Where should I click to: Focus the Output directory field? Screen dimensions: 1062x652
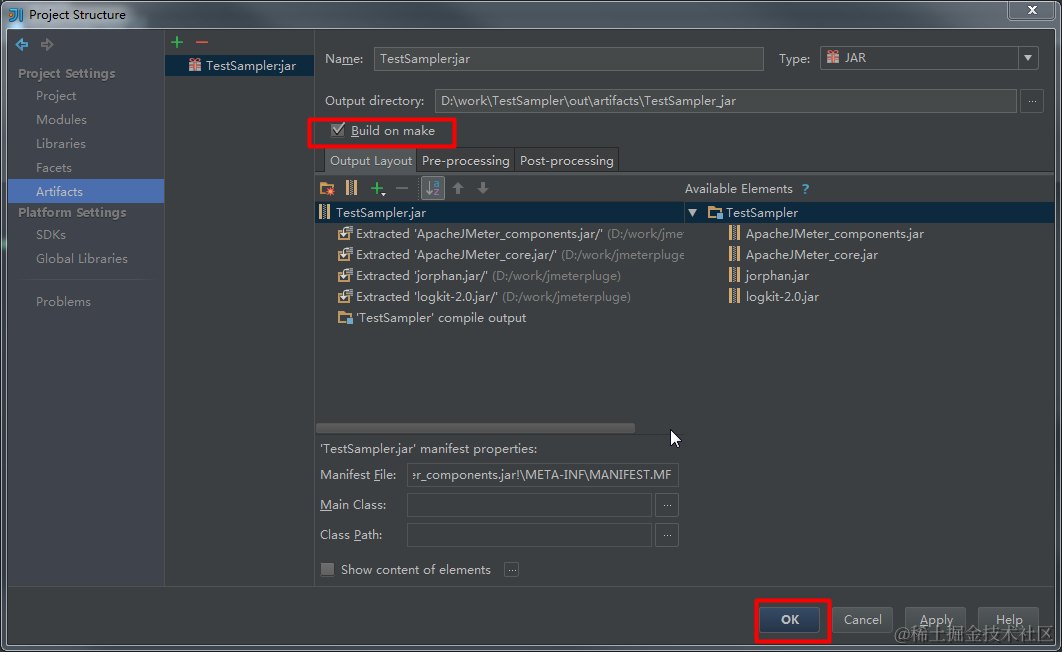(725, 101)
